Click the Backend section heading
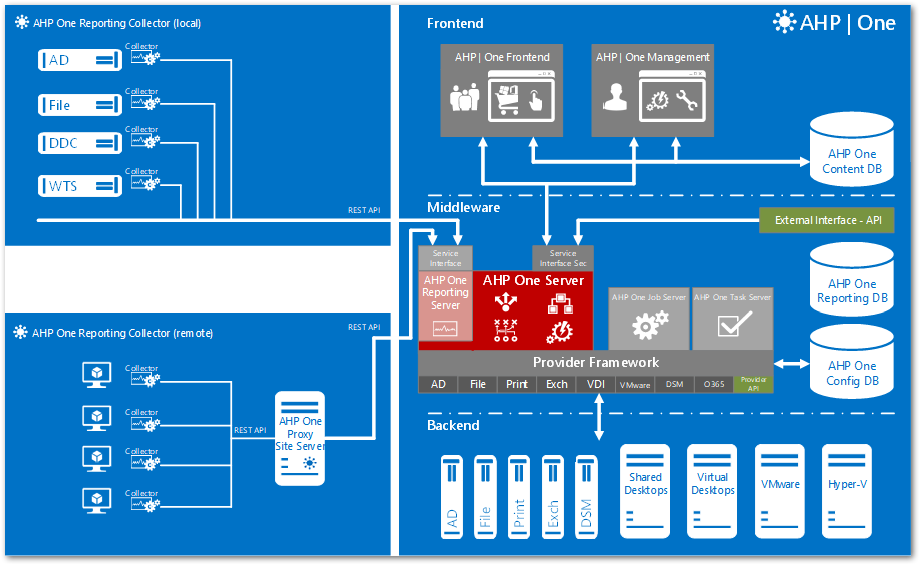This screenshot has height=565, width=920. point(453,425)
